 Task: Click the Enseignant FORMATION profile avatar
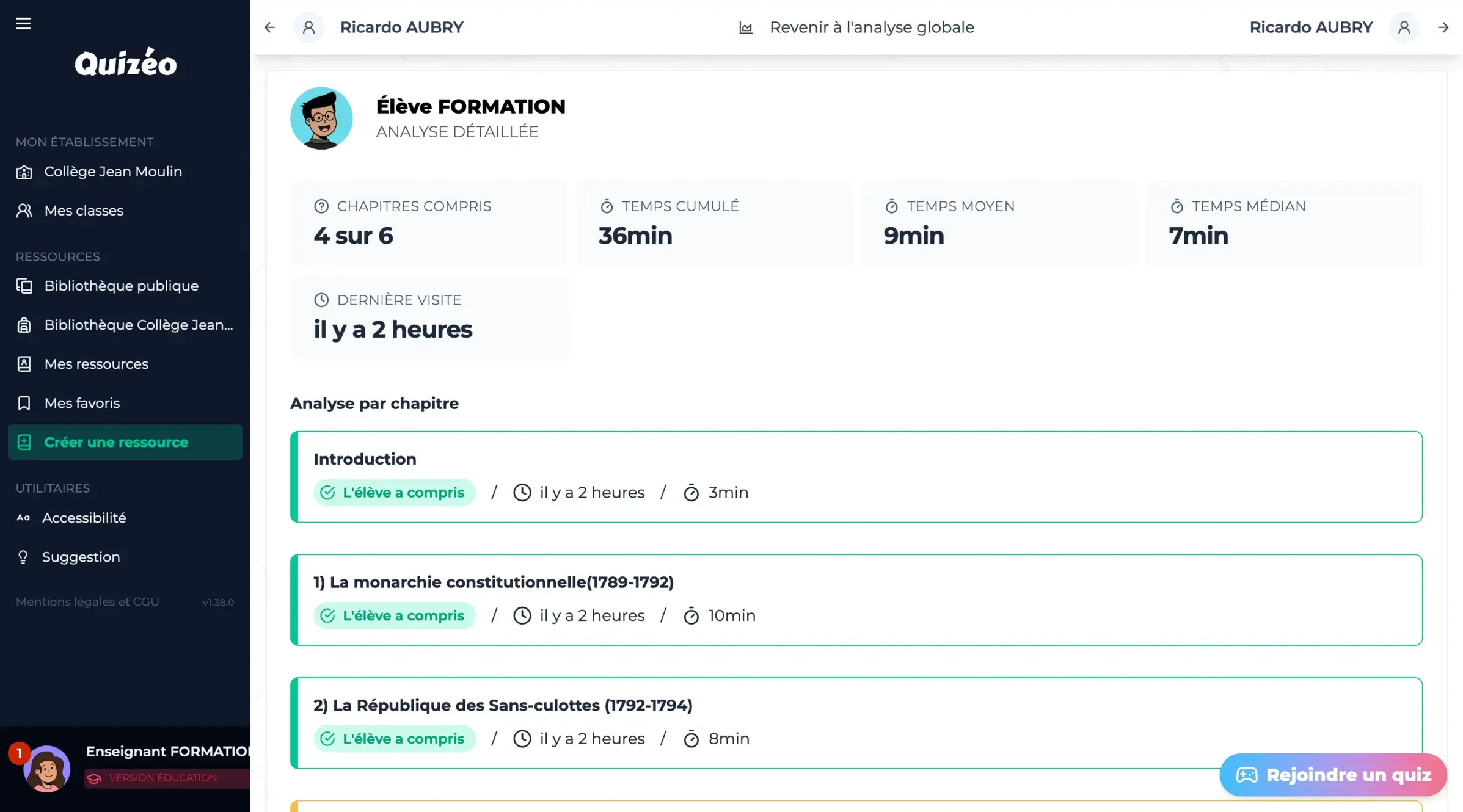[46, 769]
